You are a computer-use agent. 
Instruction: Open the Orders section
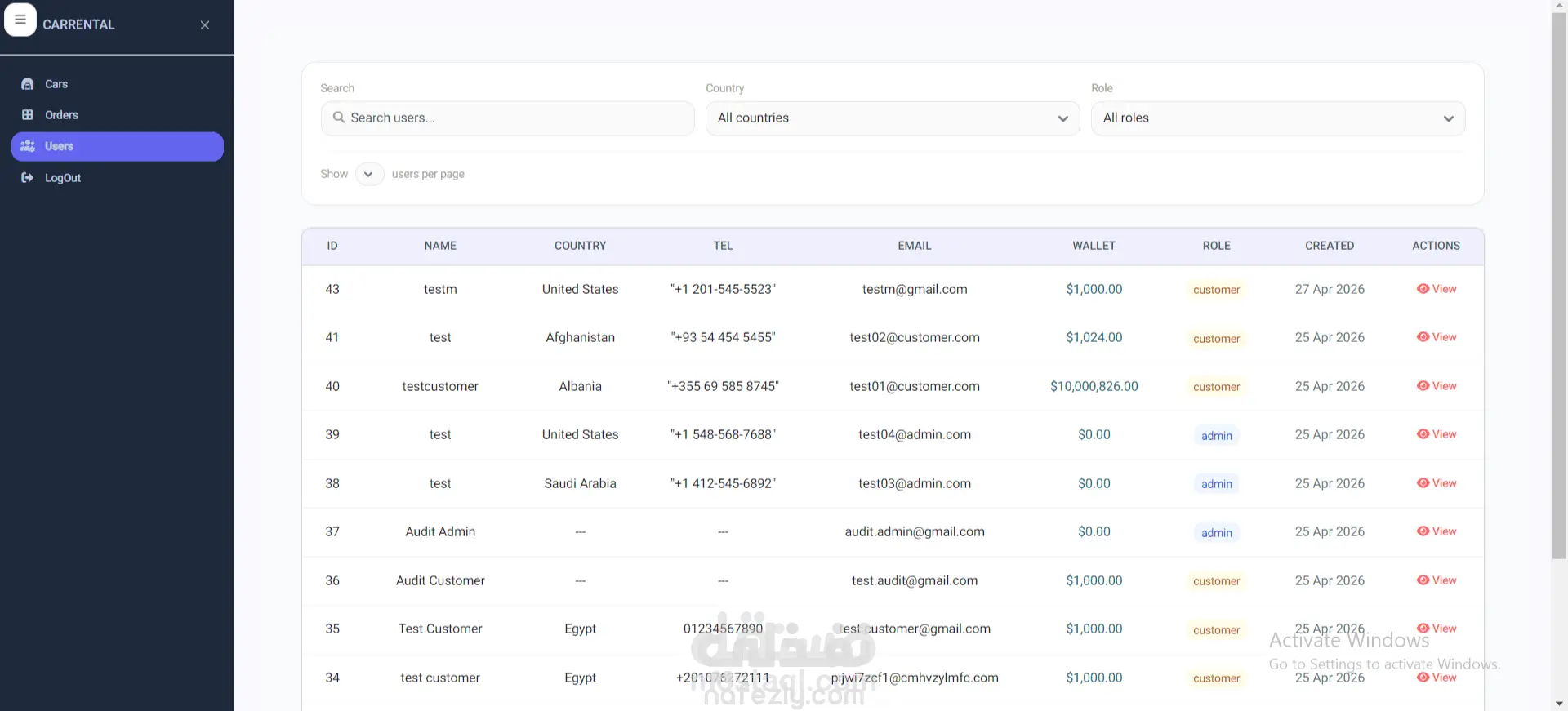118,115
